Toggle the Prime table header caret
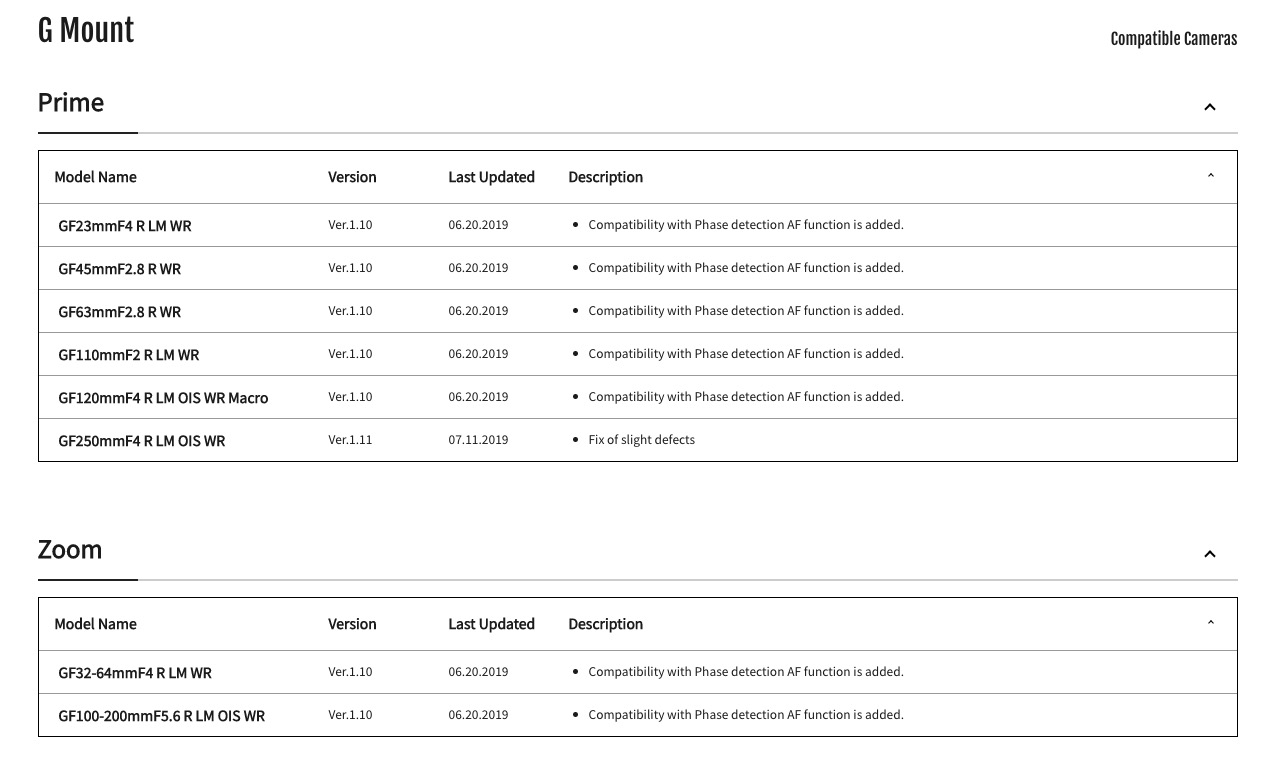Viewport: 1271px width, 767px height. [x=1211, y=176]
